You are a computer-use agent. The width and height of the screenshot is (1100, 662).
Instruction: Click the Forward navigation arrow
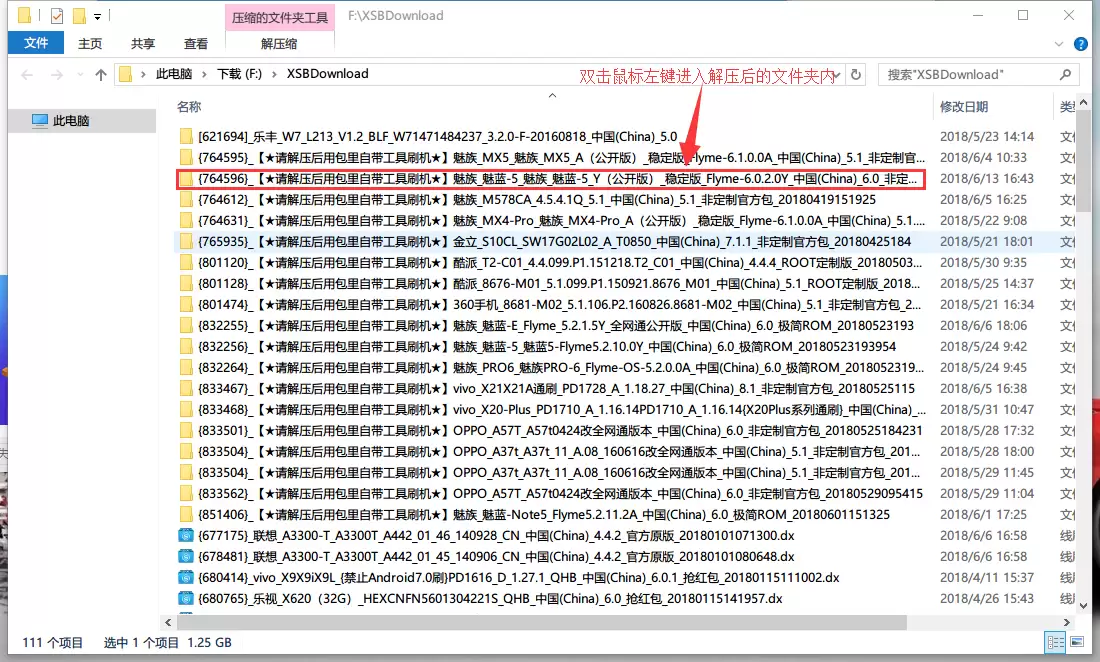pyautogui.click(x=57, y=74)
